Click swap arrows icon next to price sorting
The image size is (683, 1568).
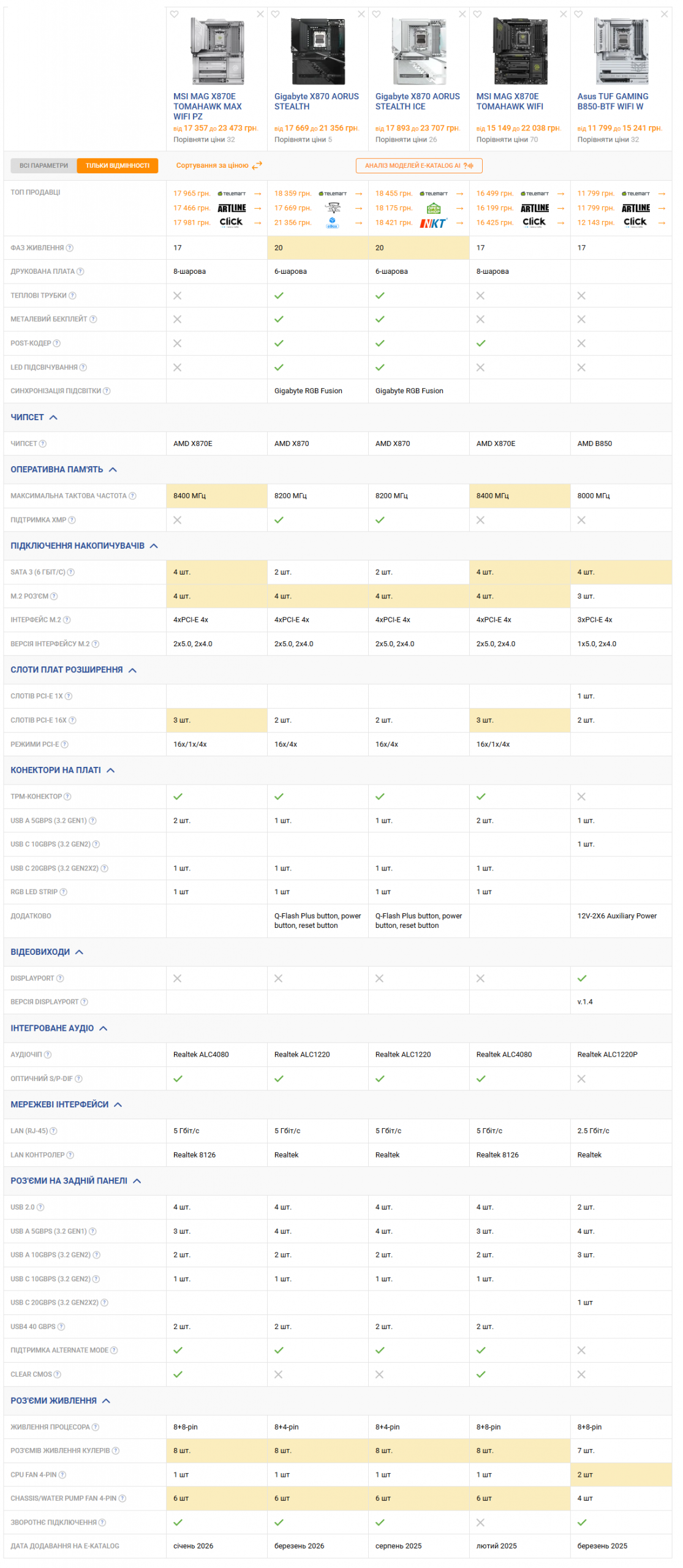(258, 166)
